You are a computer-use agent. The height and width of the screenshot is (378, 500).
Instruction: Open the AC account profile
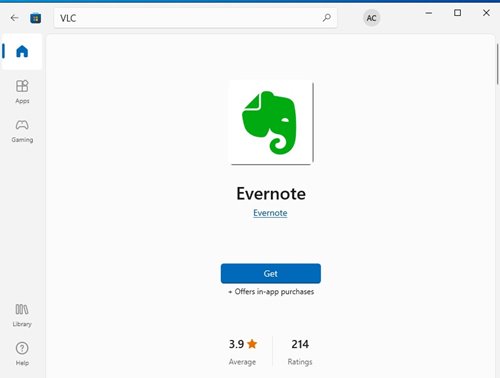point(371,18)
